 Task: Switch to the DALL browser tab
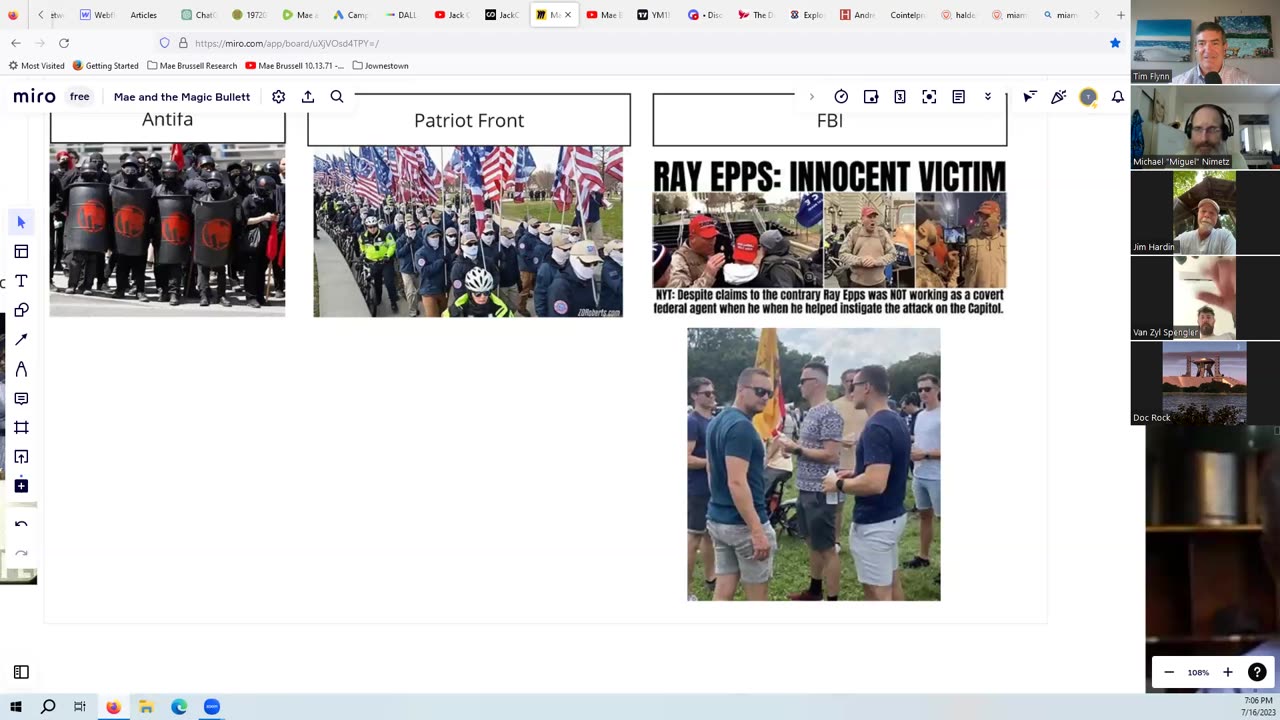(x=402, y=15)
